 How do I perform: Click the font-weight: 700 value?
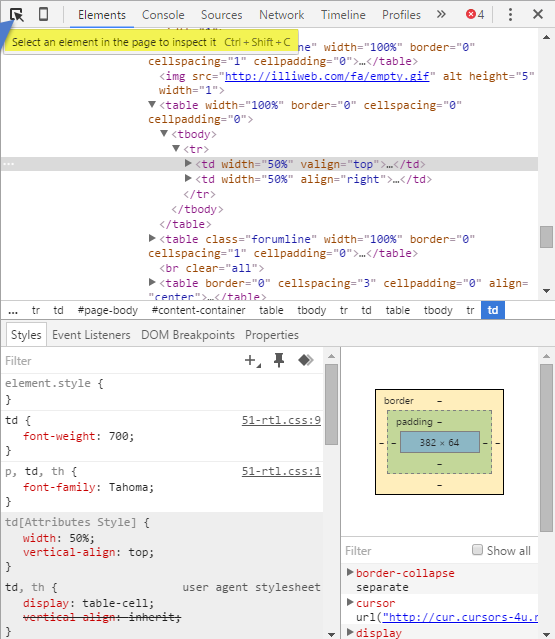(121, 436)
